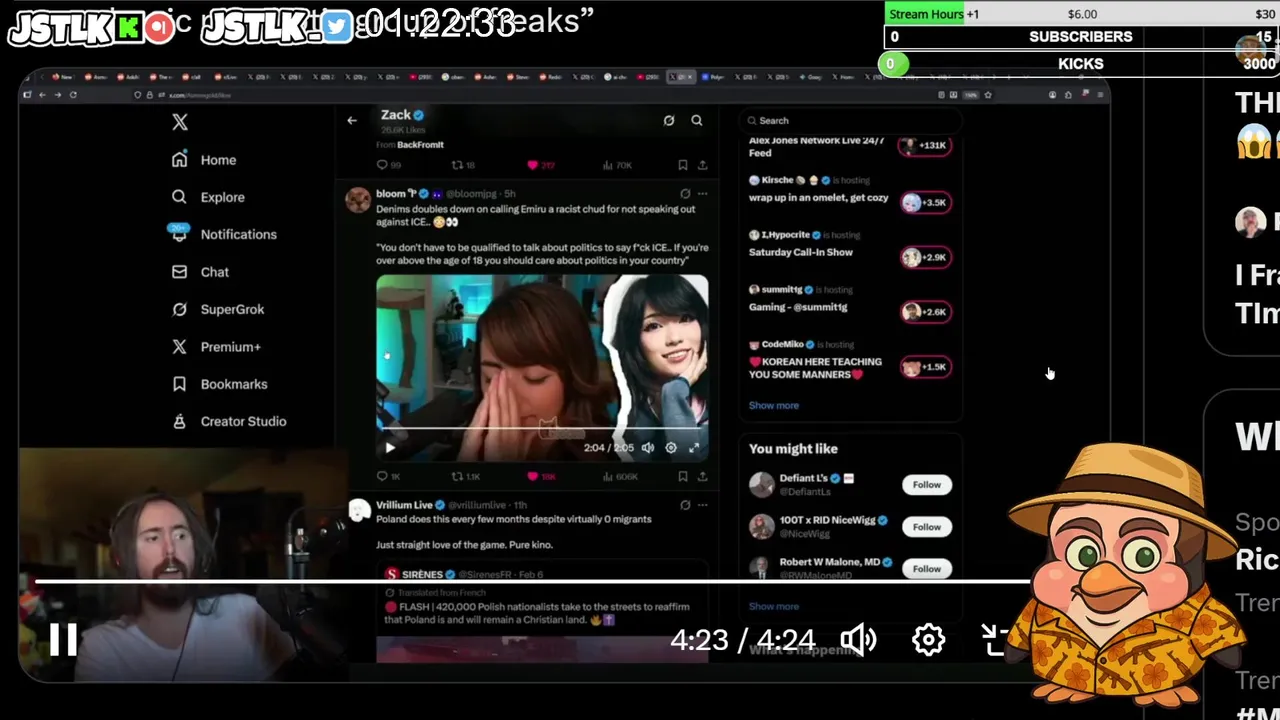Share the post with 70K views
Viewport: 1280px width, 720px height.
click(703, 165)
